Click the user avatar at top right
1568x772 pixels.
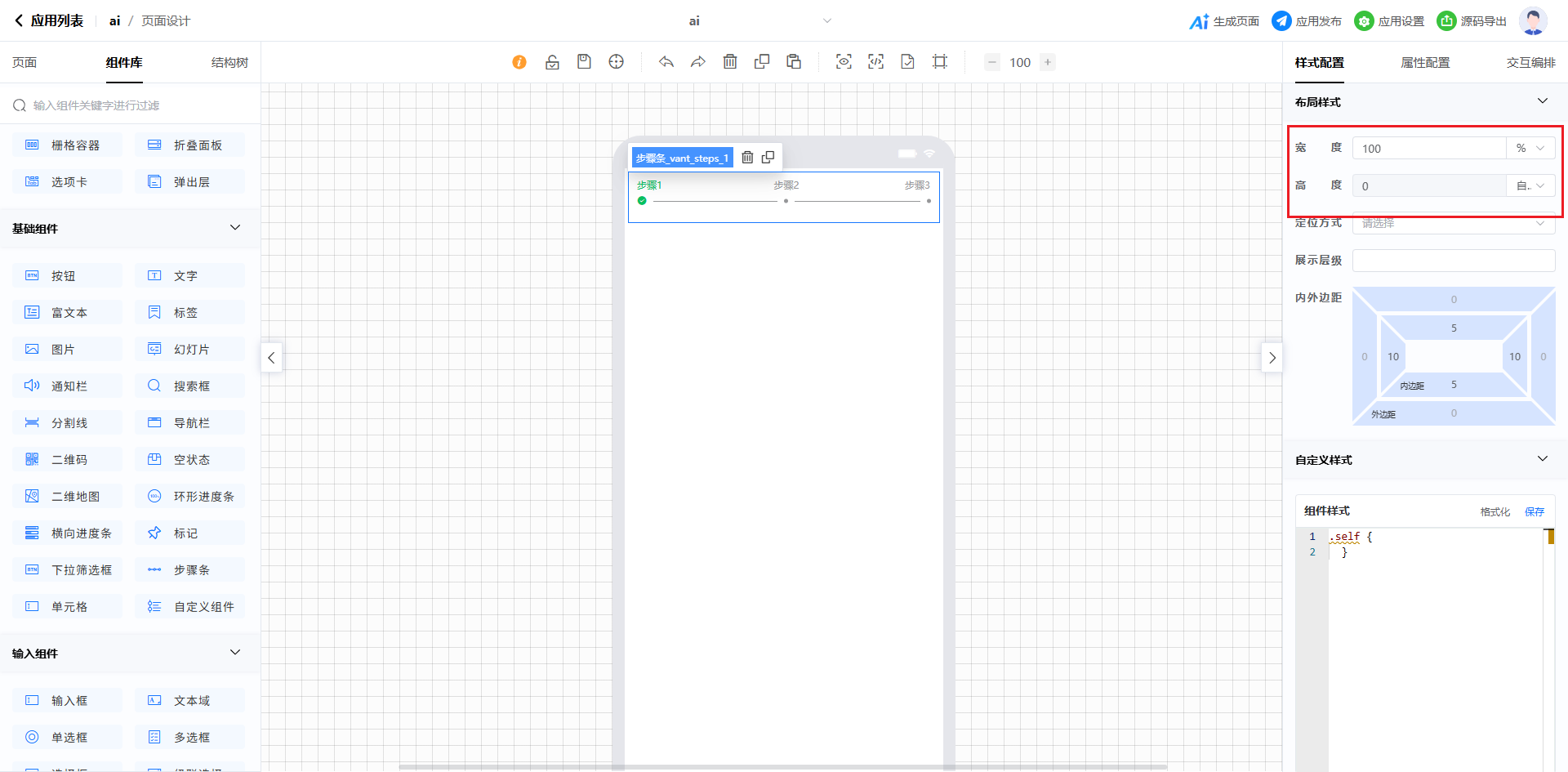click(x=1532, y=21)
